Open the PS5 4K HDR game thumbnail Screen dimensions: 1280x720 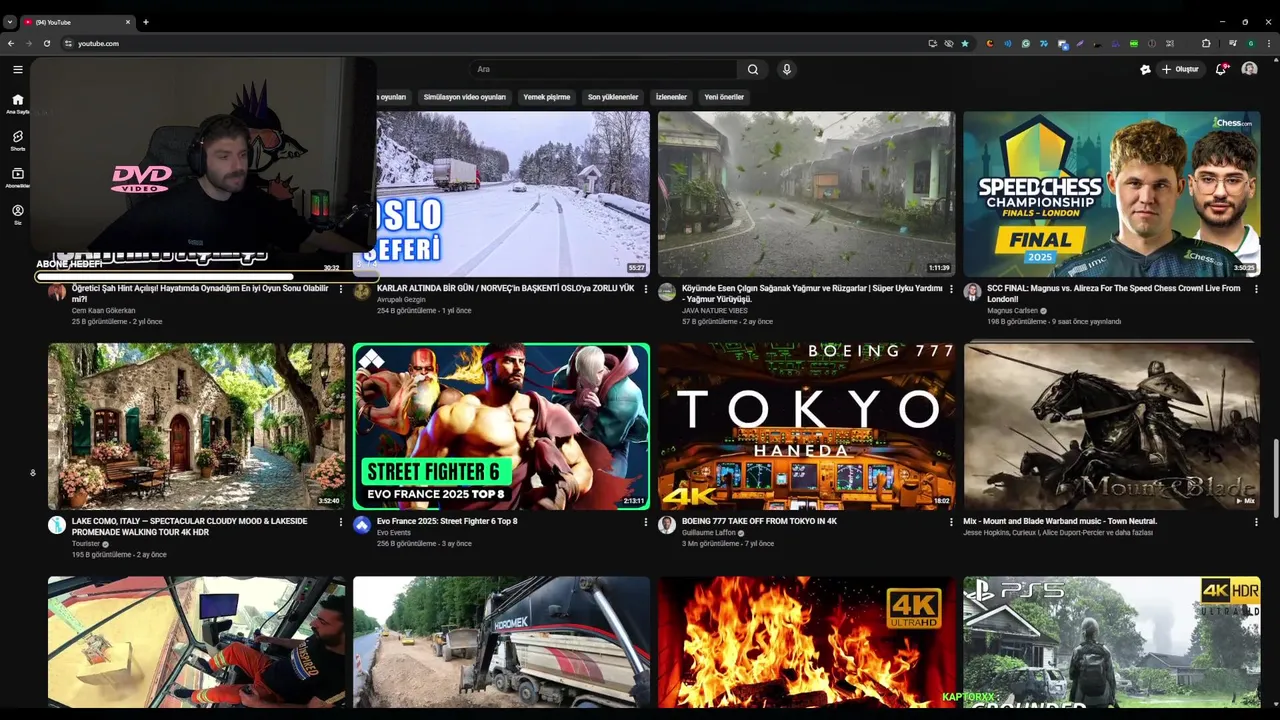click(1112, 642)
